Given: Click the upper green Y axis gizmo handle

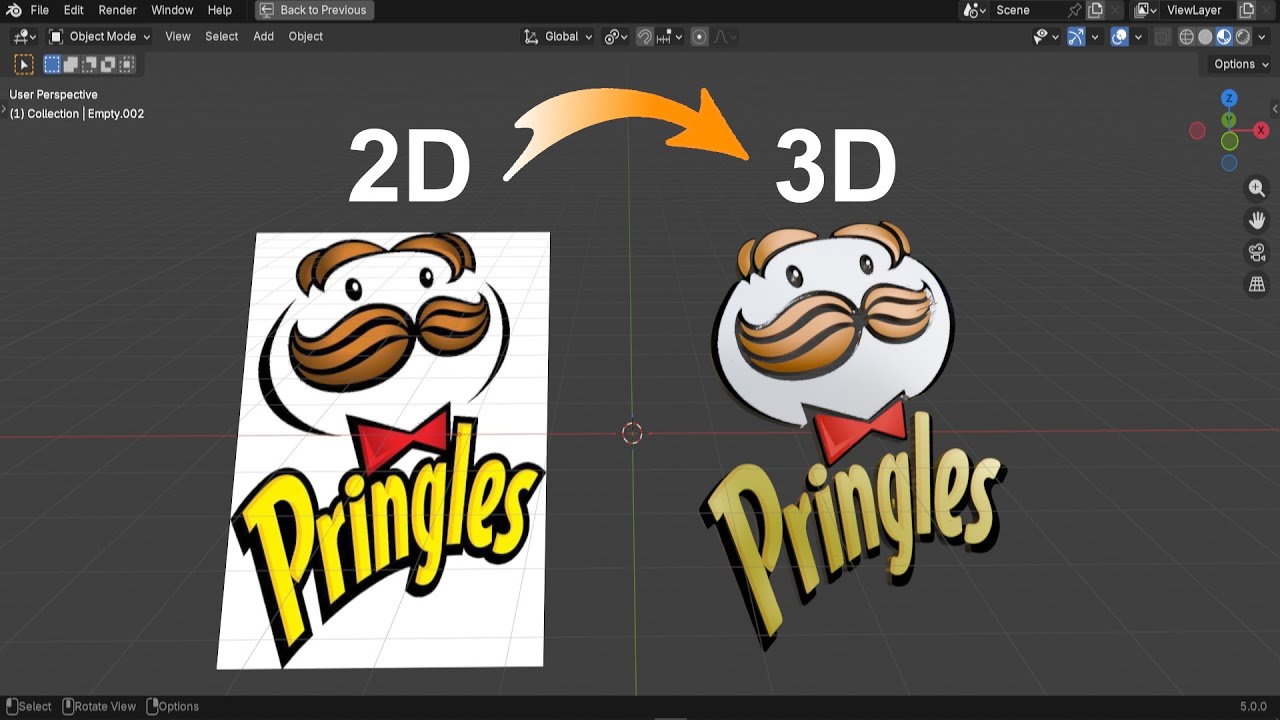Looking at the screenshot, I should pos(1229,120).
